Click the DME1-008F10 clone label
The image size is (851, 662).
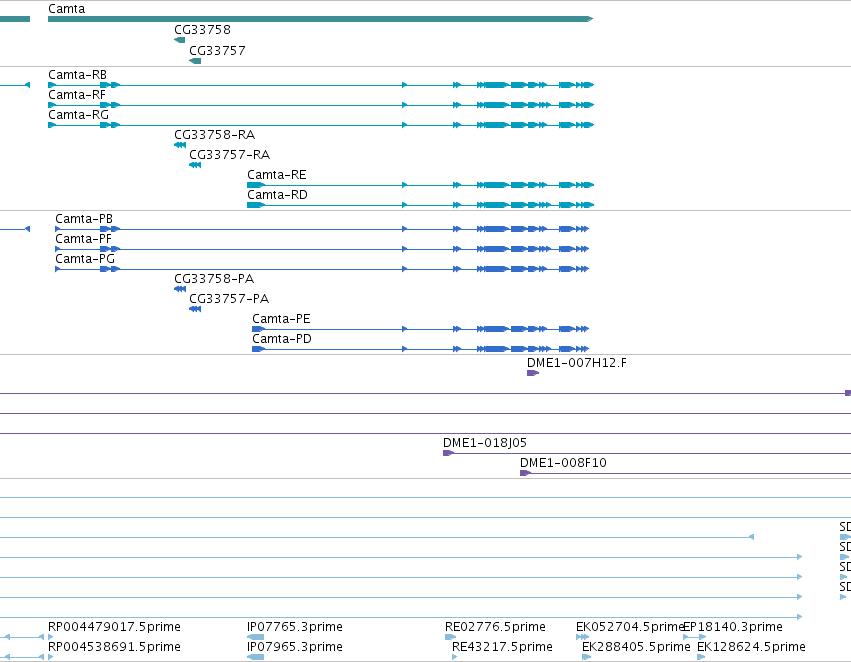pyautogui.click(x=563, y=463)
